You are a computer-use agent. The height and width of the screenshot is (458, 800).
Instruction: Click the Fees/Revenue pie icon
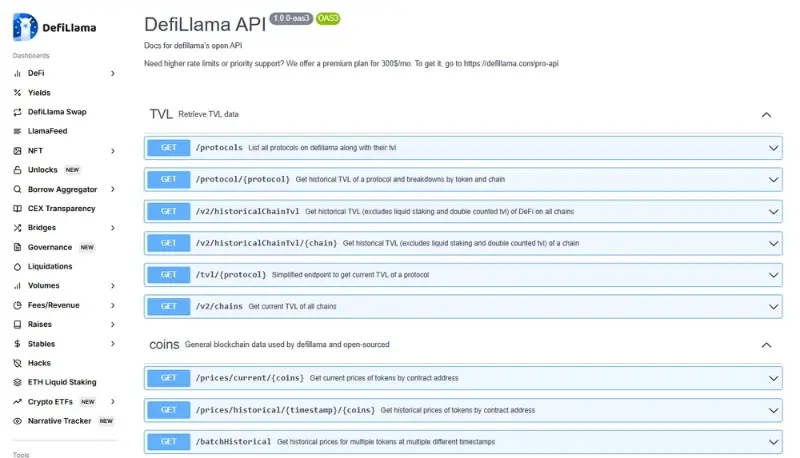pyautogui.click(x=17, y=306)
